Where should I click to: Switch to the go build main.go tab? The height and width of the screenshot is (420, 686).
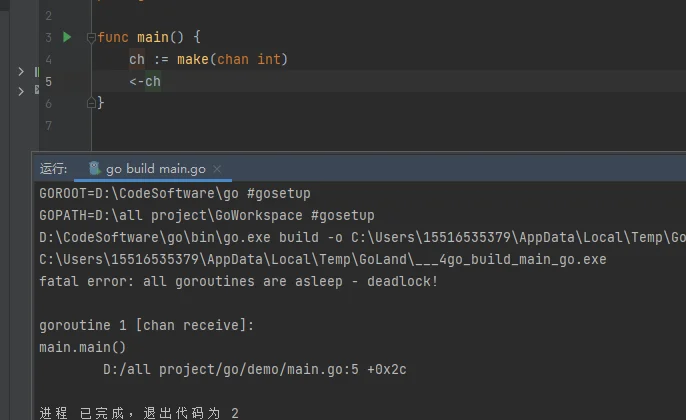156,169
